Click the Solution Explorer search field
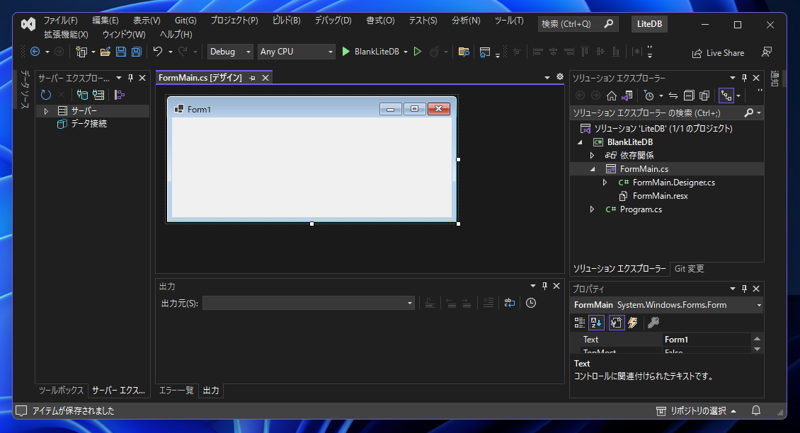The width and height of the screenshot is (800, 433). click(666, 113)
